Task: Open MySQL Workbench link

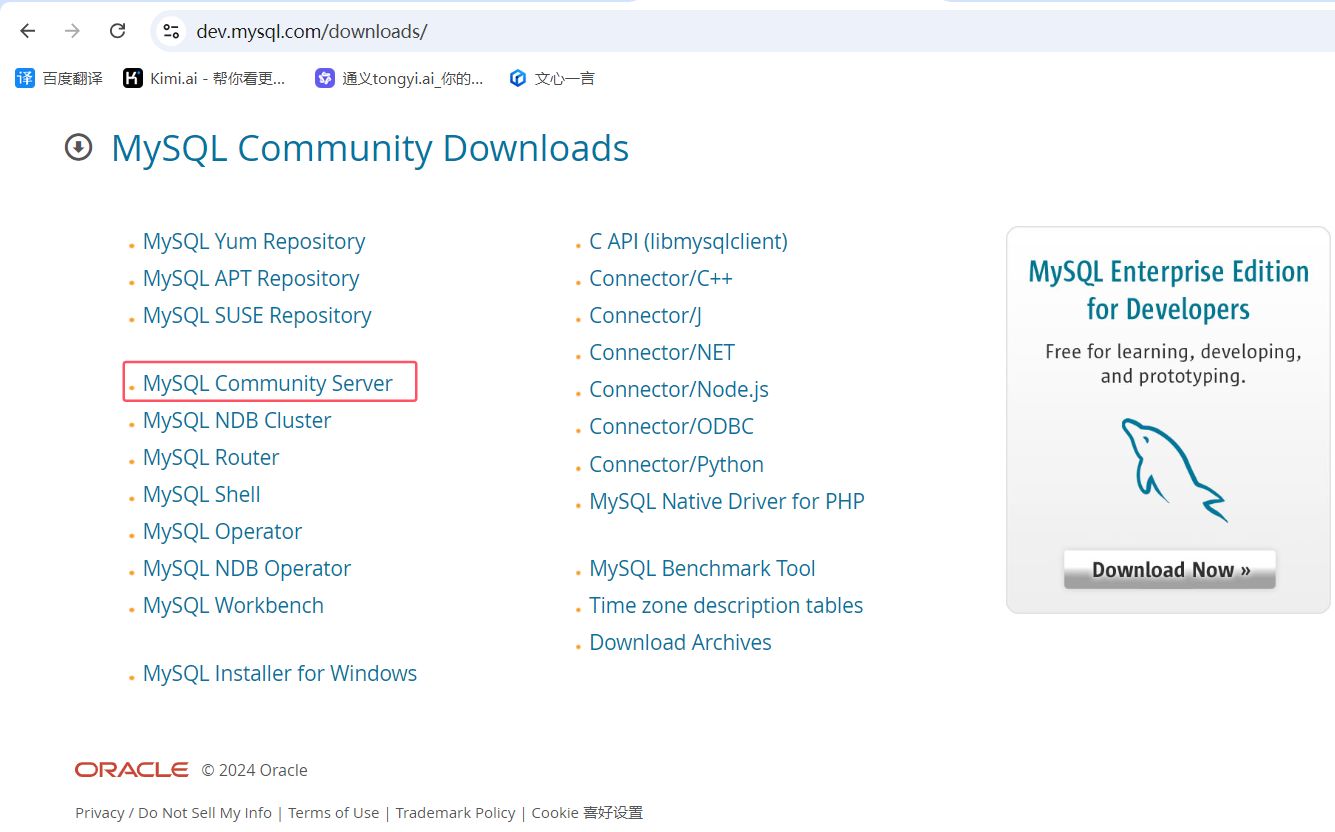Action: [233, 605]
